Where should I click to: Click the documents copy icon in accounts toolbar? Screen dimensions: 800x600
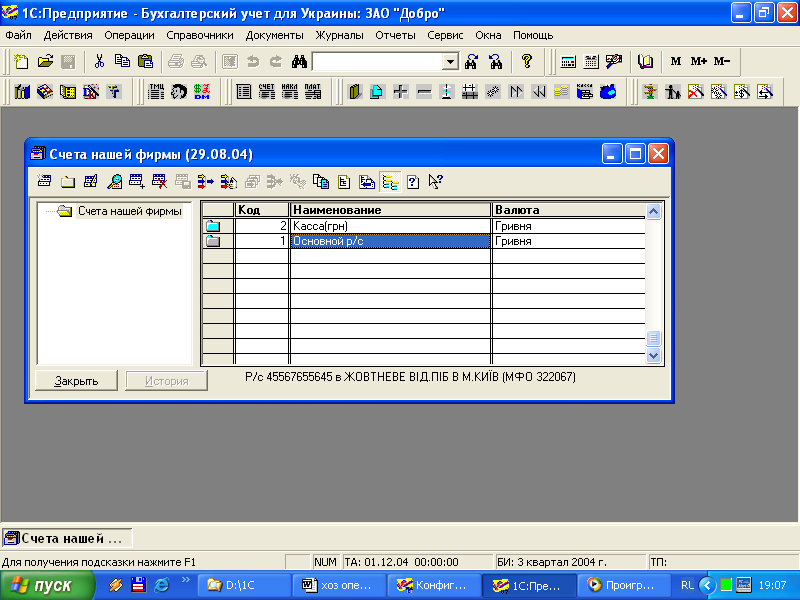pos(321,181)
